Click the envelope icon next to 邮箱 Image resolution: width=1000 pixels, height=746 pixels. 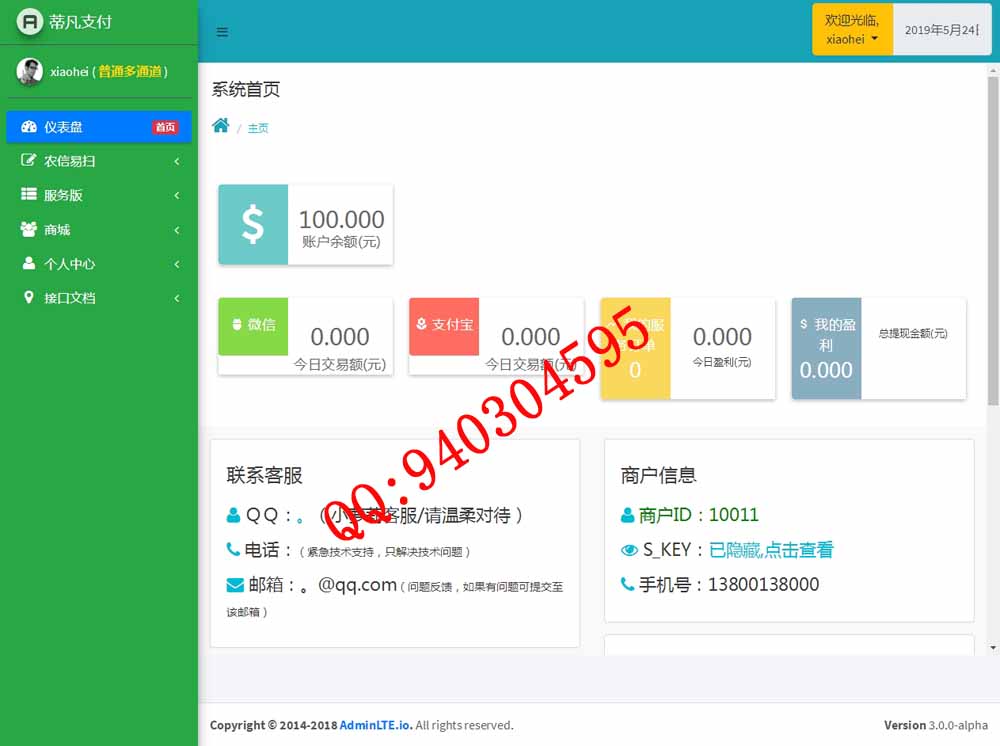point(235,585)
